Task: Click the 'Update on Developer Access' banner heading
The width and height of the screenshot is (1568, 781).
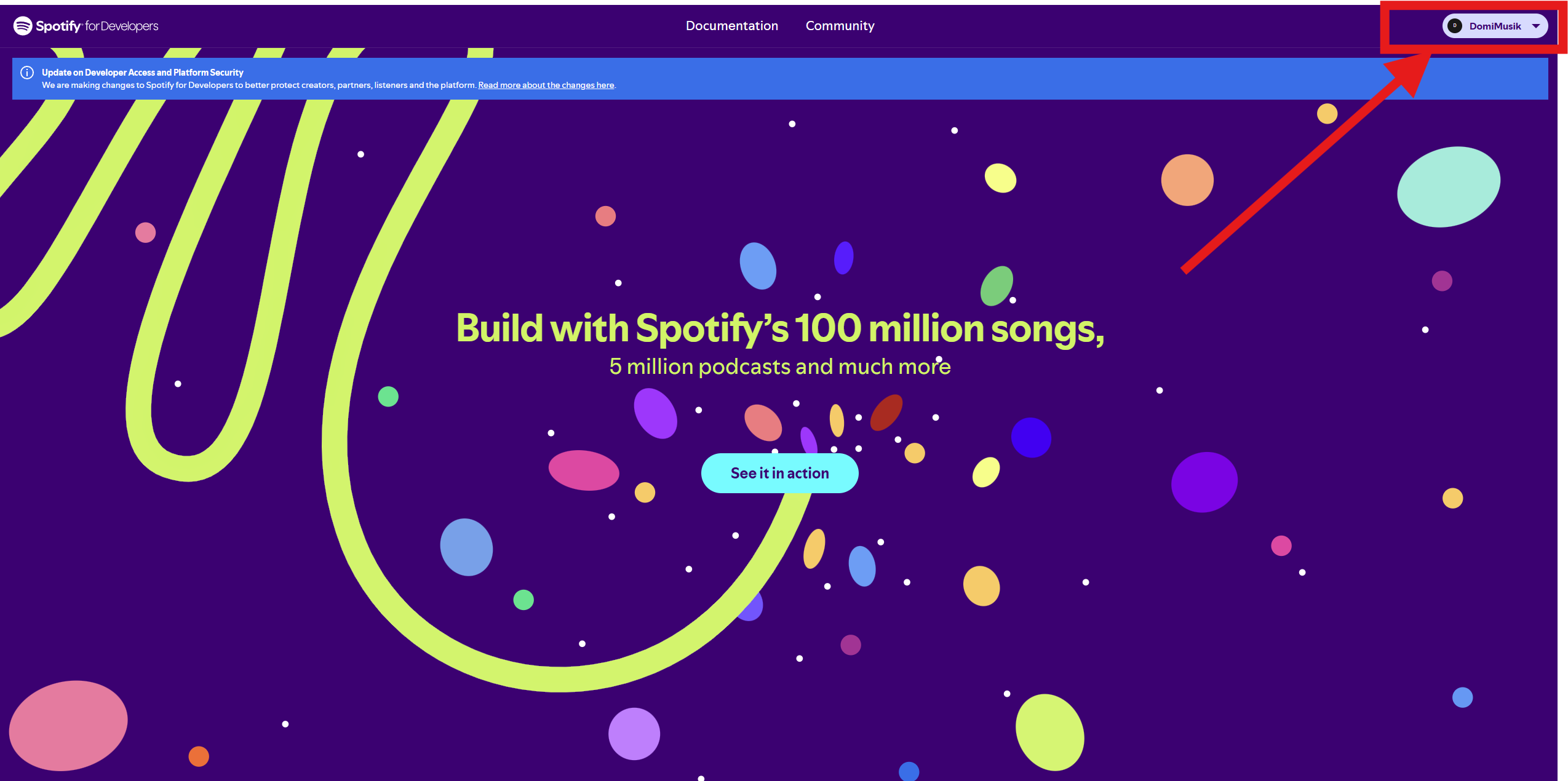Action: point(143,72)
